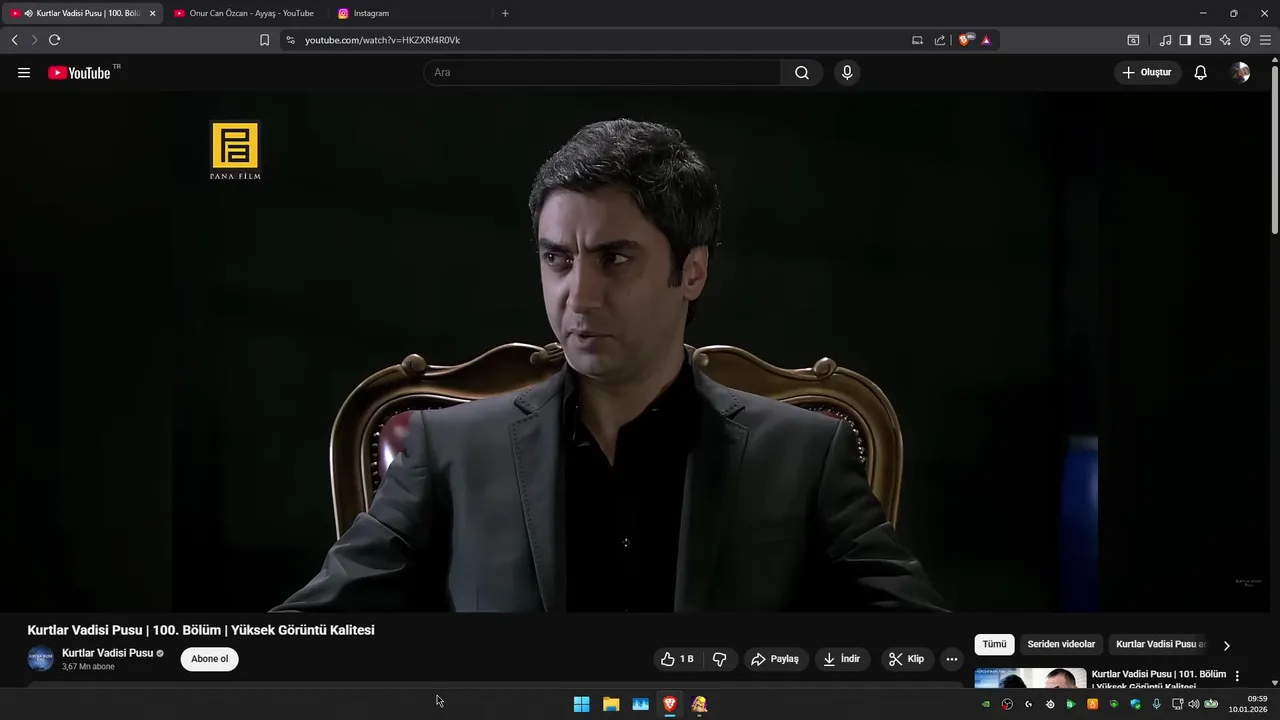Toggle the browser sidebar panel
Viewport: 1280px width, 720px height.
1185,40
